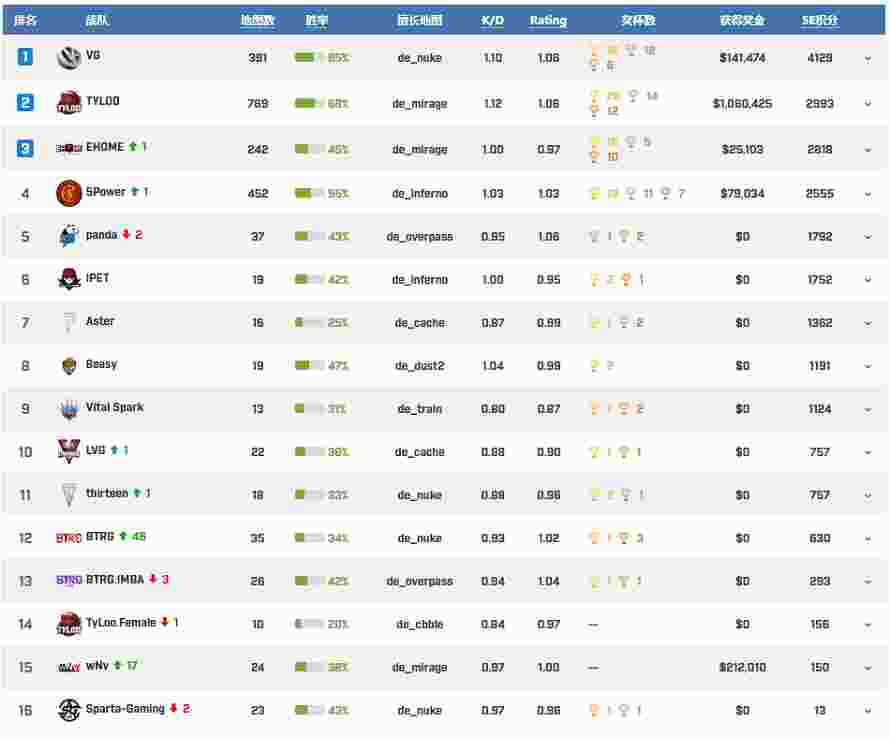Open the wNv team logo
The image size is (890, 737).
[69, 667]
